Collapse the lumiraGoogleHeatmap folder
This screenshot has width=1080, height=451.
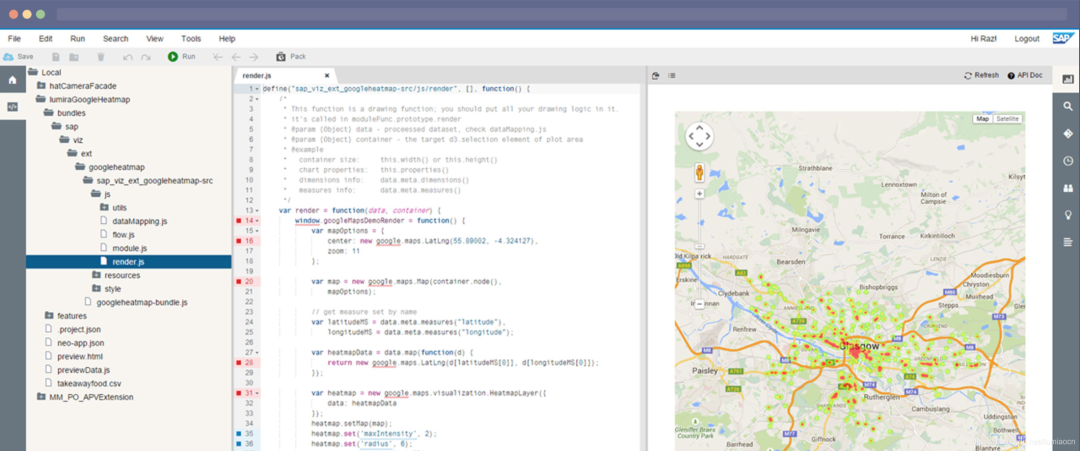pyautogui.click(x=43, y=99)
